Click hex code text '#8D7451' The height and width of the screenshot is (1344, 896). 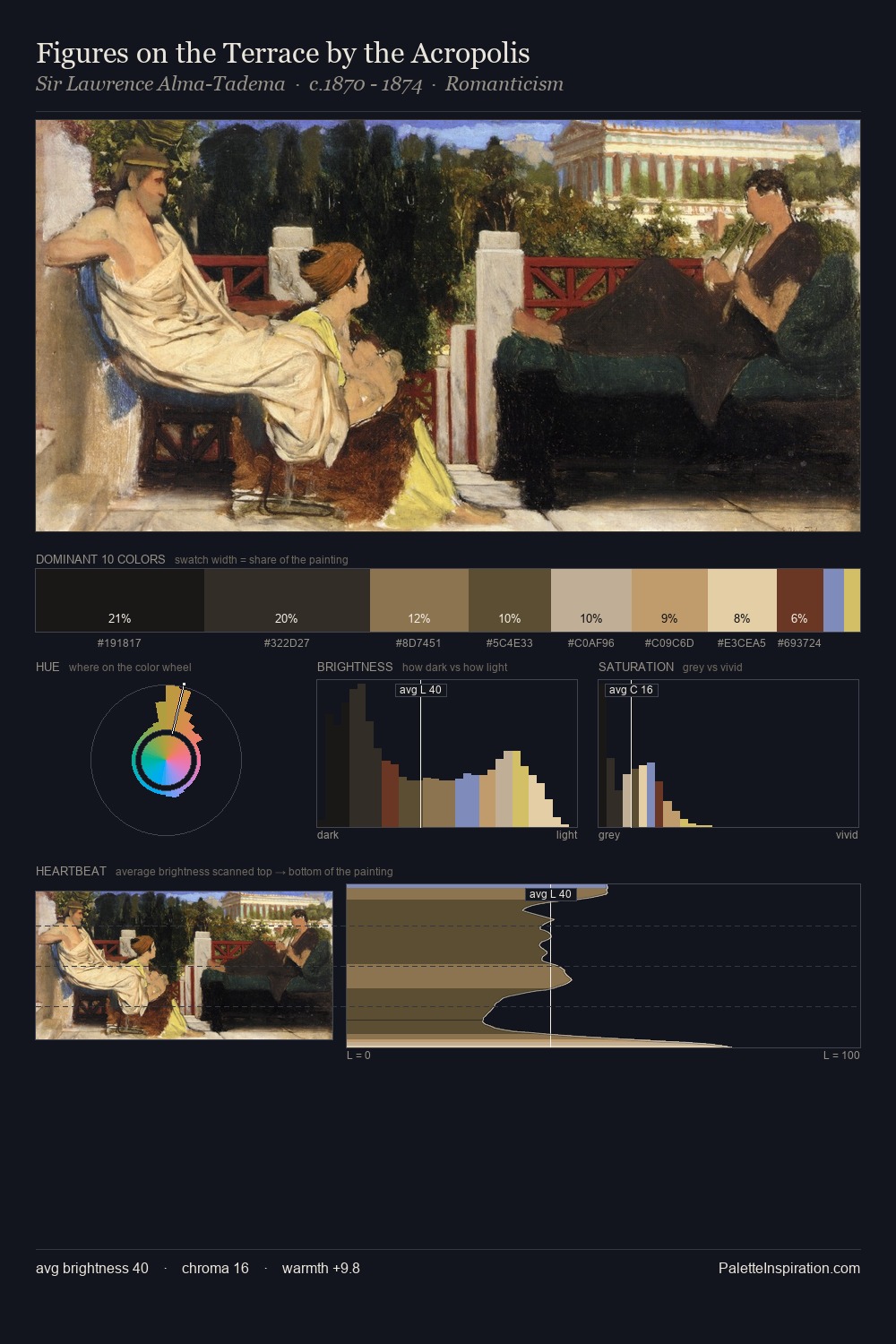pyautogui.click(x=418, y=643)
